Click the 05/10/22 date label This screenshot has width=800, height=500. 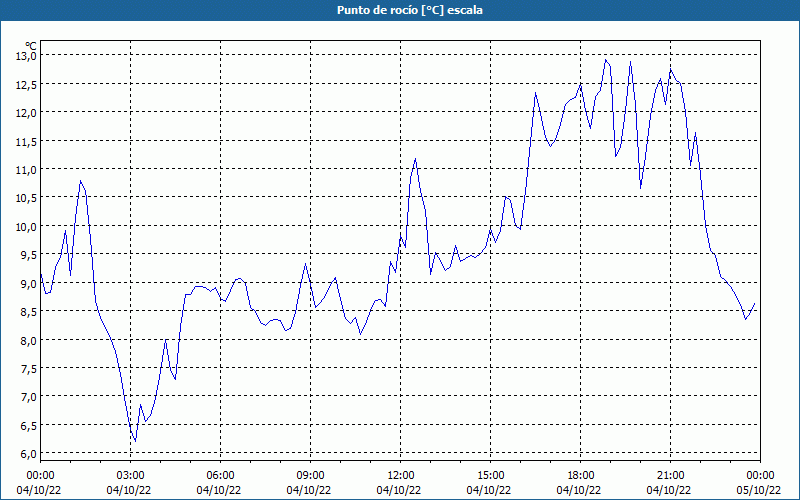click(x=758, y=490)
